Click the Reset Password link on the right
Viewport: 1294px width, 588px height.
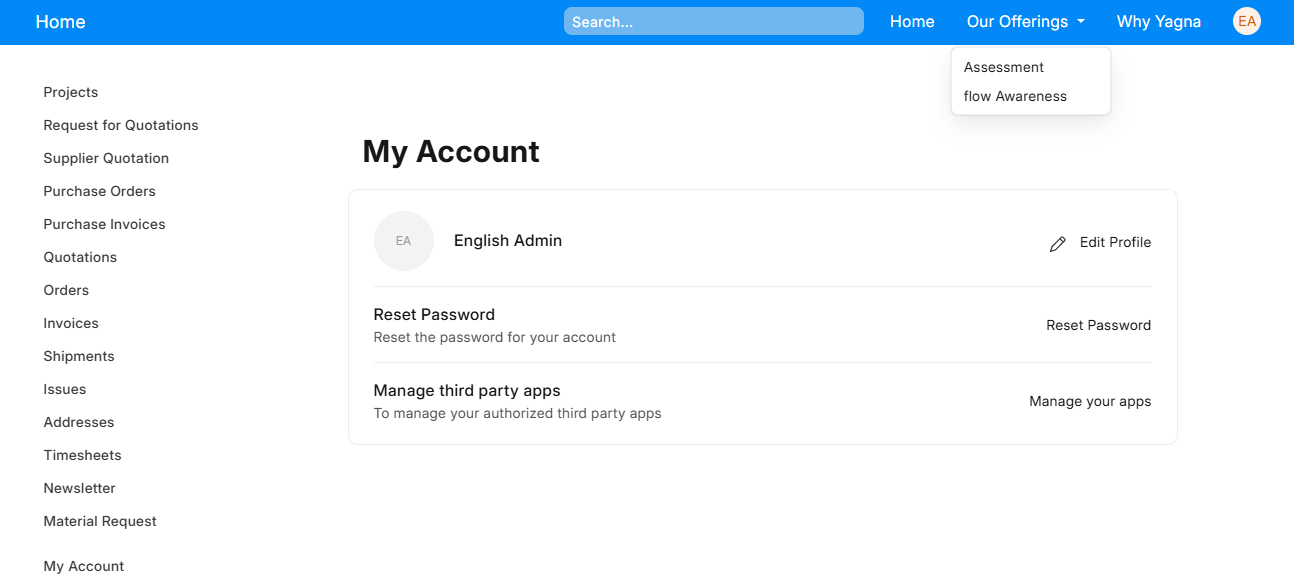(x=1098, y=325)
